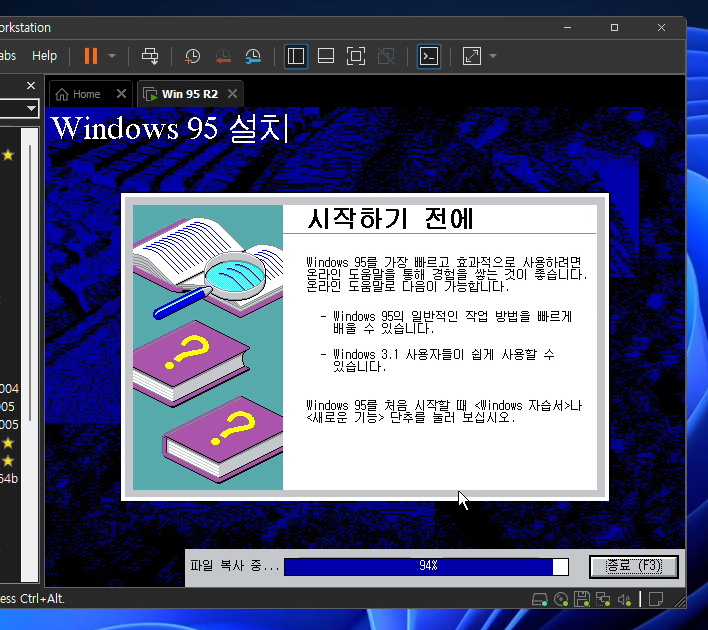Click the Windows 95 설치 title text
Image resolution: width=708 pixels, height=630 pixels.
click(170, 128)
